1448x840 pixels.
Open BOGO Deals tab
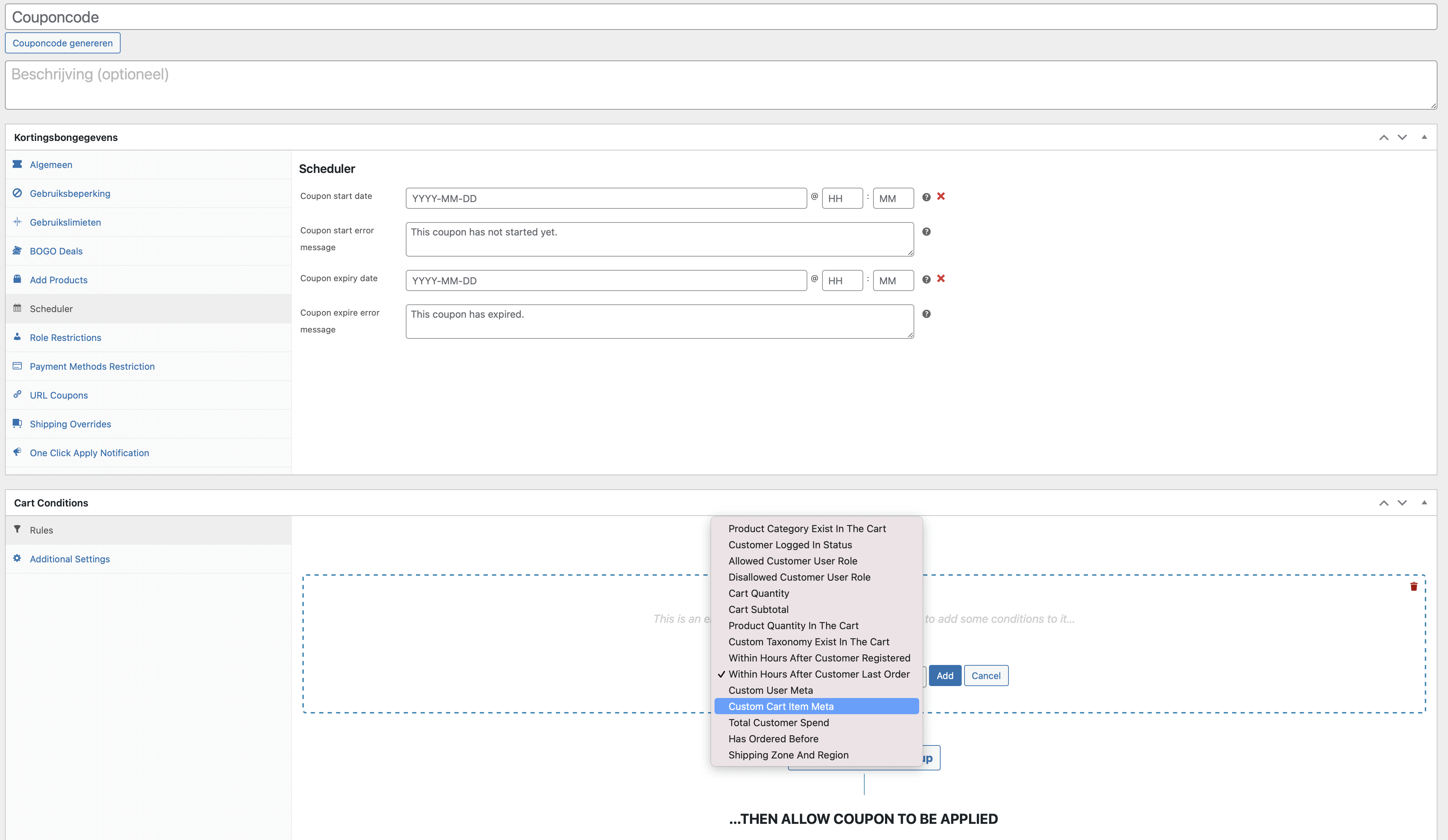(56, 251)
